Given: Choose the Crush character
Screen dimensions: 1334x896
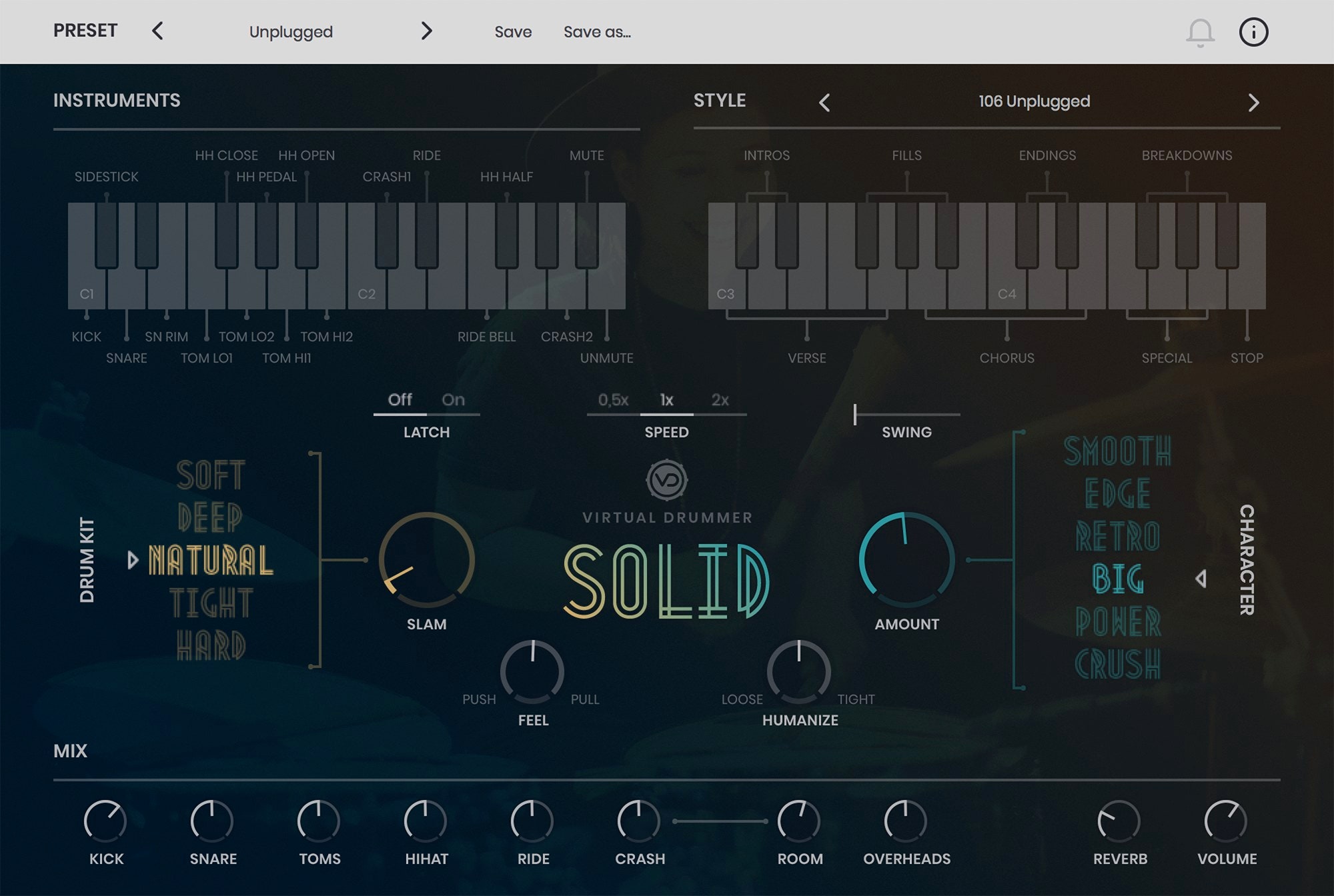Looking at the screenshot, I should click(x=1118, y=664).
